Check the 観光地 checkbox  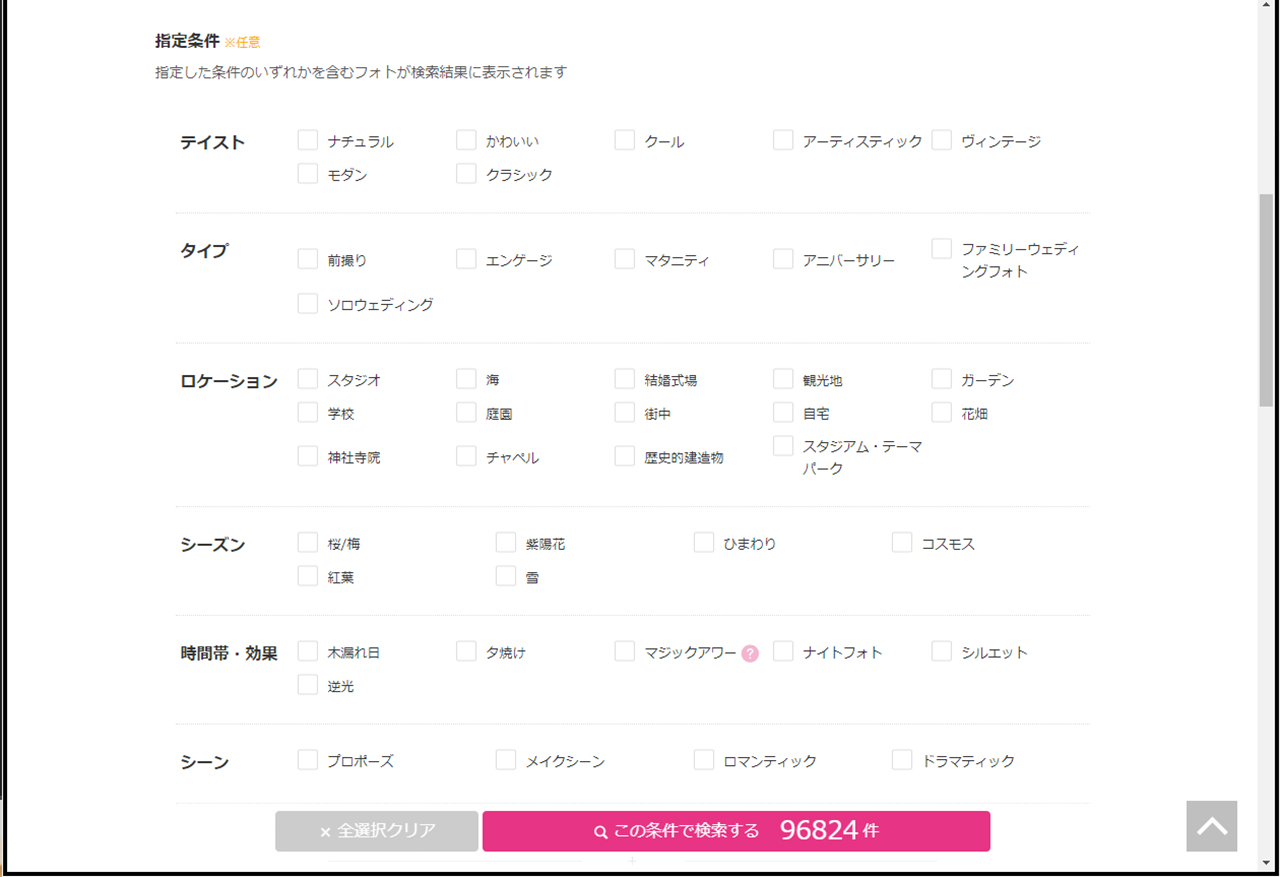click(783, 379)
